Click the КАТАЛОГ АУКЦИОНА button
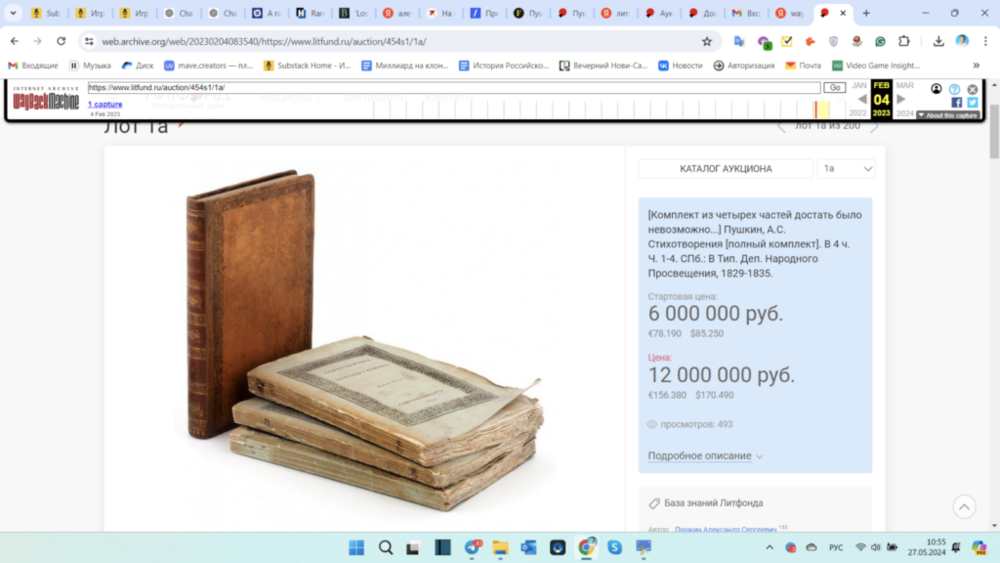This screenshot has height=563, width=1000. pyautogui.click(x=725, y=169)
